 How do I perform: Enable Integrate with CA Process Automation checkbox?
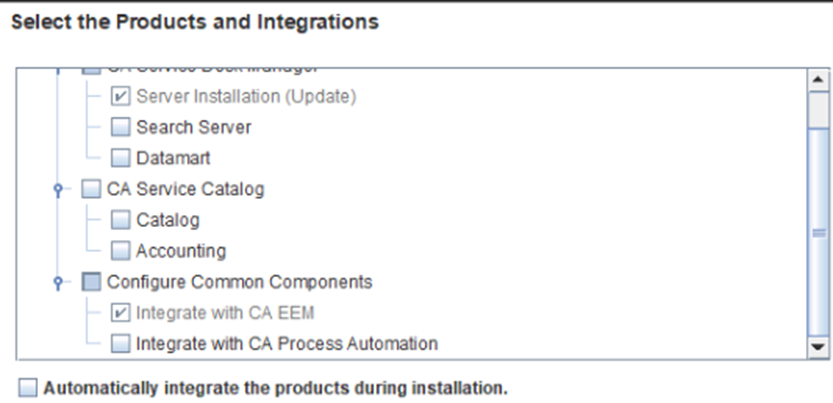click(120, 344)
